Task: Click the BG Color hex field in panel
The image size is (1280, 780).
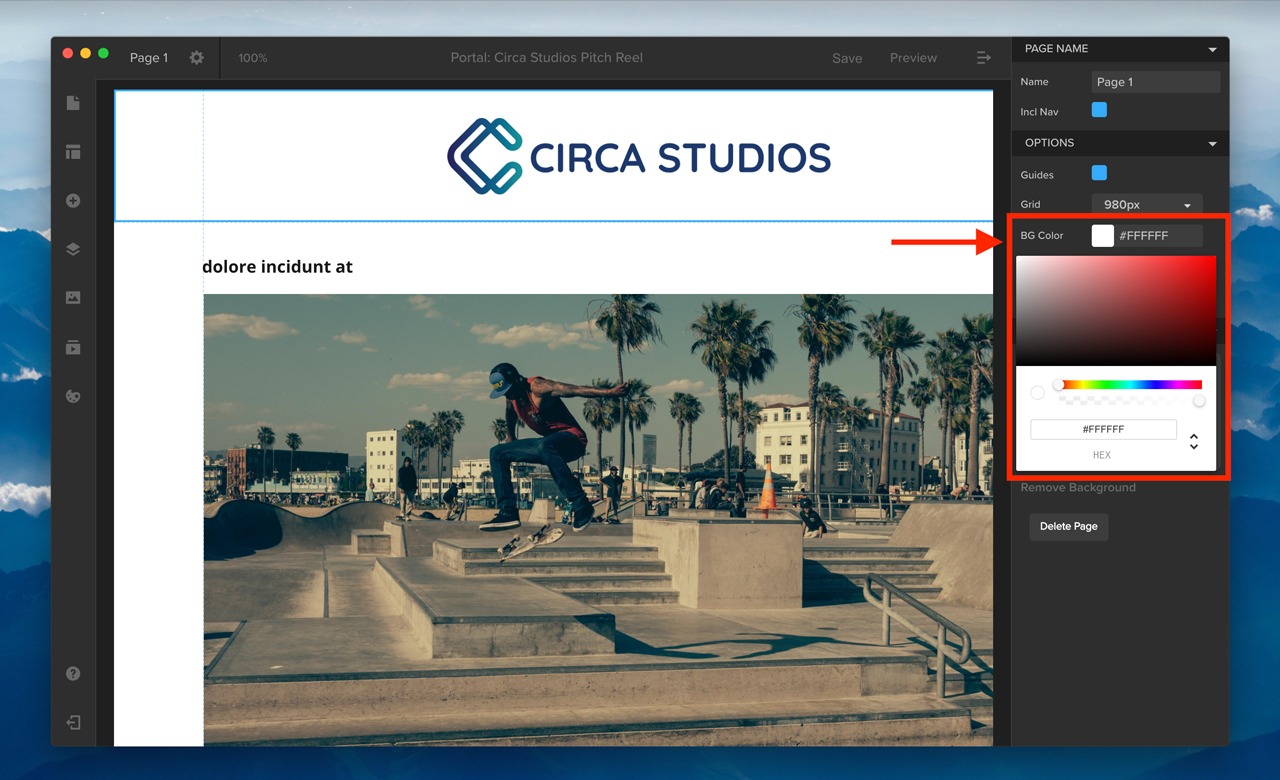Action: point(1158,236)
